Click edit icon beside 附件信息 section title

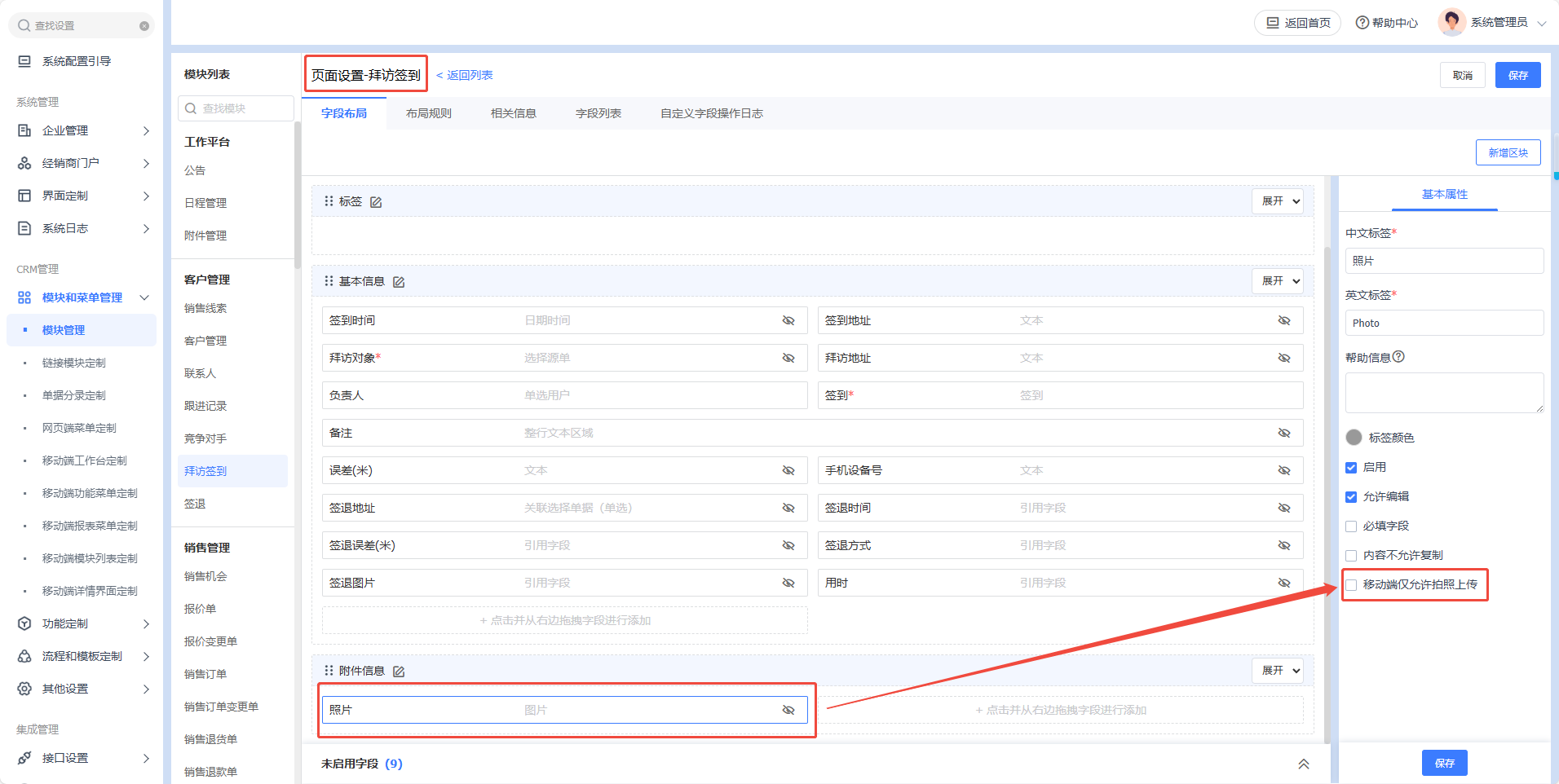(399, 672)
